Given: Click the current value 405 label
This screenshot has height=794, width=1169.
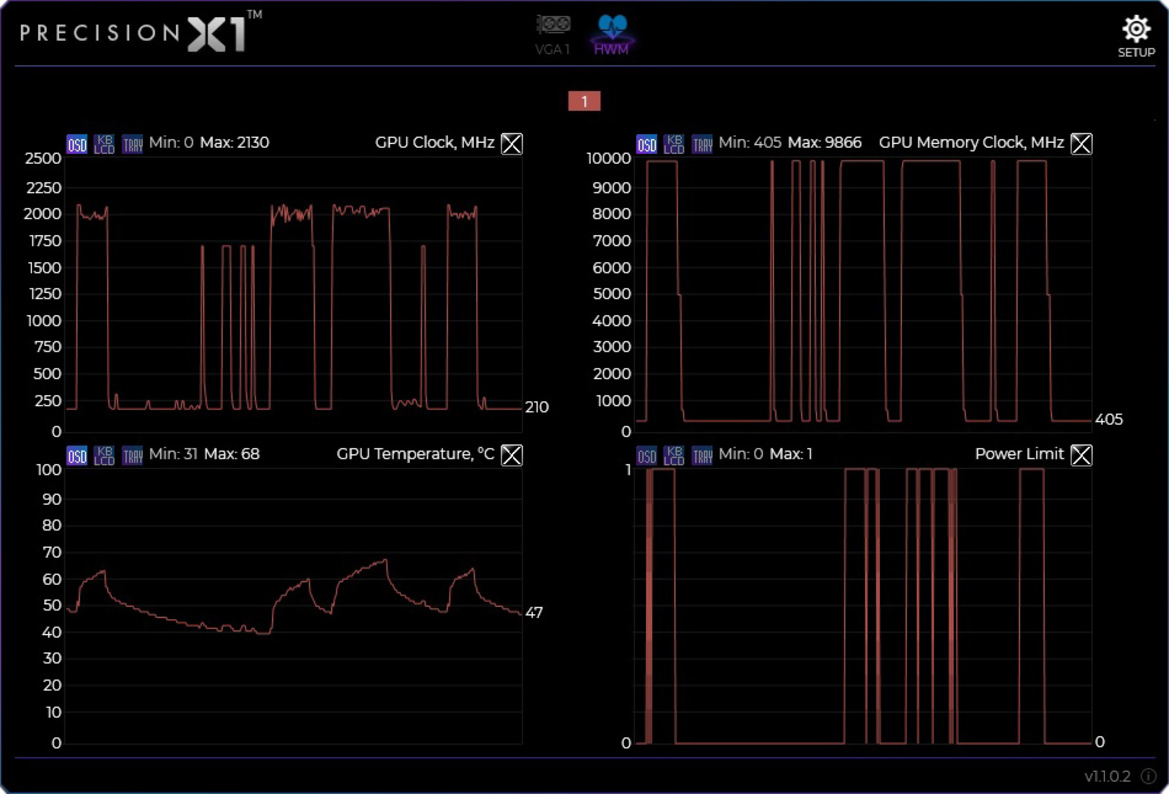Looking at the screenshot, I should pos(1109,420).
